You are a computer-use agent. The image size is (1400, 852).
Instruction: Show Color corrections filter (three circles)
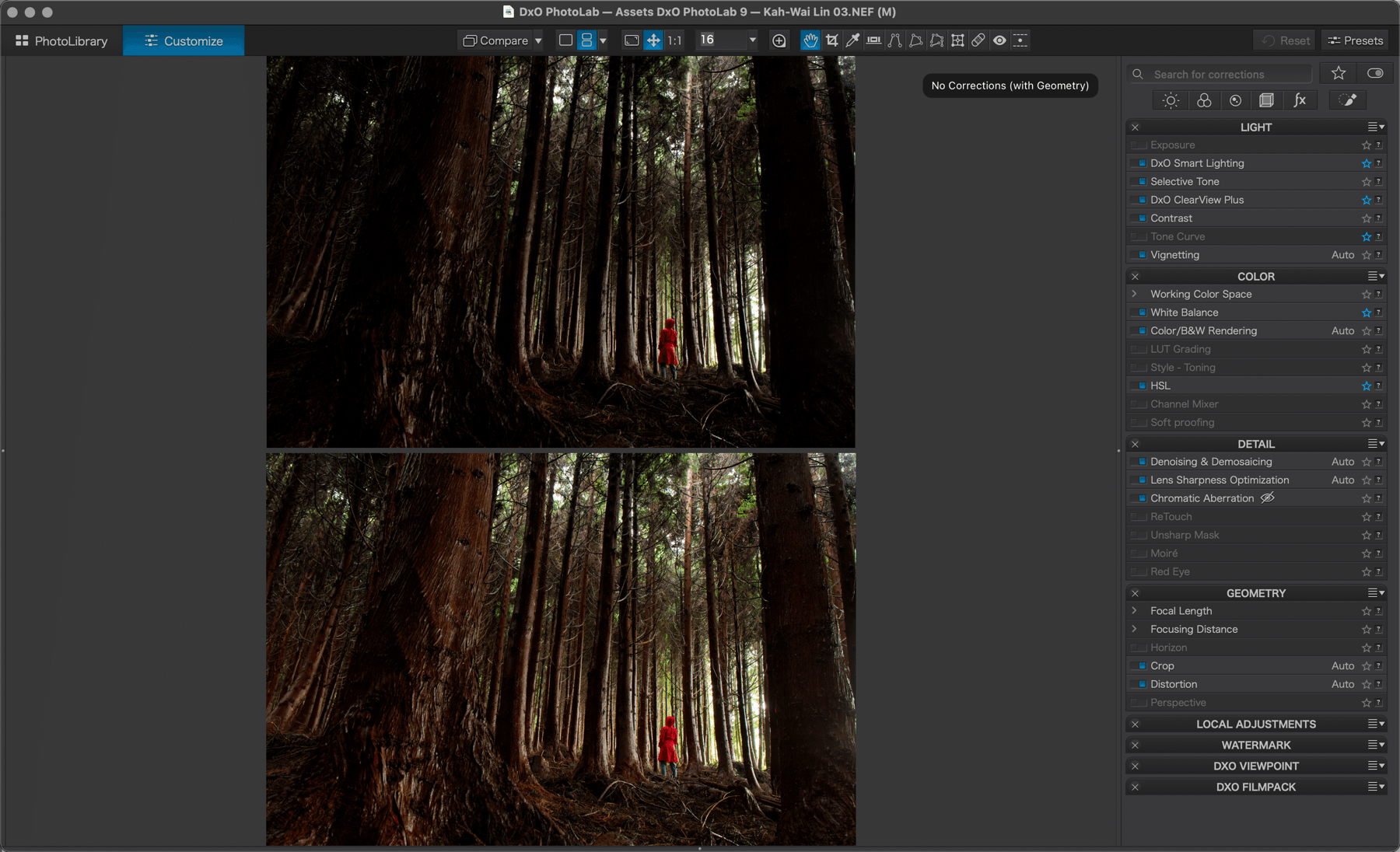(x=1204, y=100)
